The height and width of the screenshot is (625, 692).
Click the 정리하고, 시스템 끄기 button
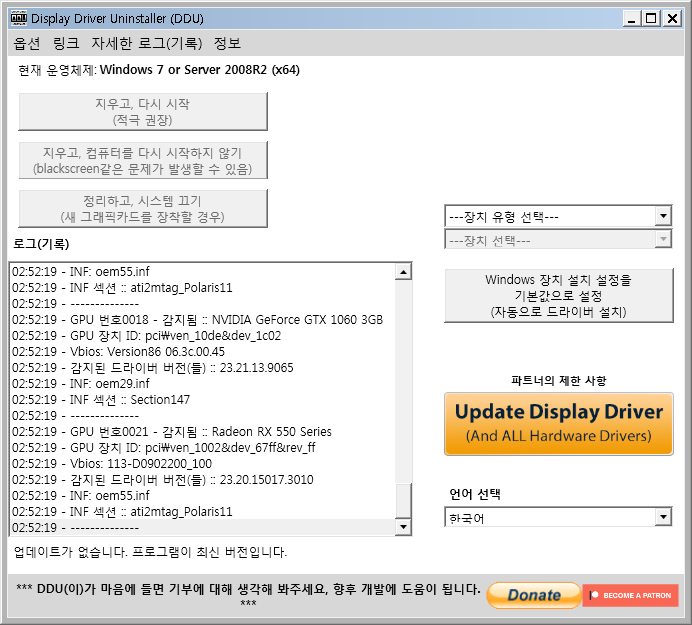click(143, 209)
